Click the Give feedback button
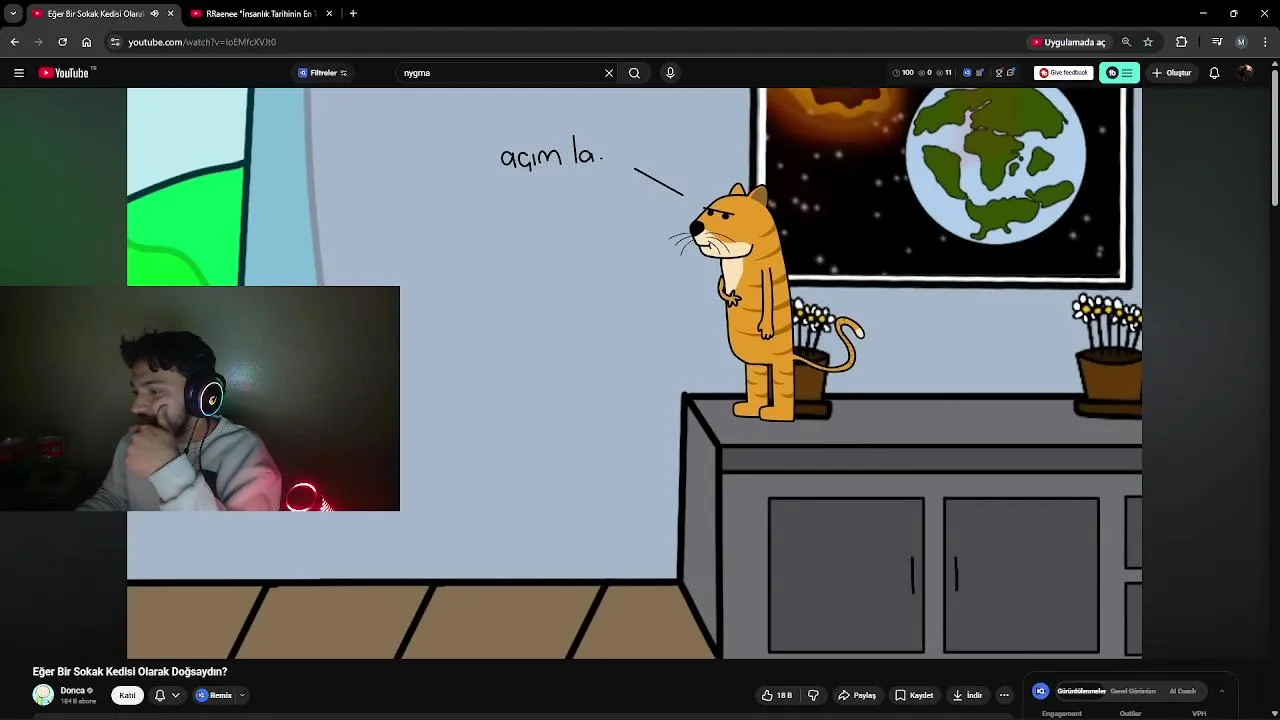The height and width of the screenshot is (720, 1280). tap(1063, 73)
